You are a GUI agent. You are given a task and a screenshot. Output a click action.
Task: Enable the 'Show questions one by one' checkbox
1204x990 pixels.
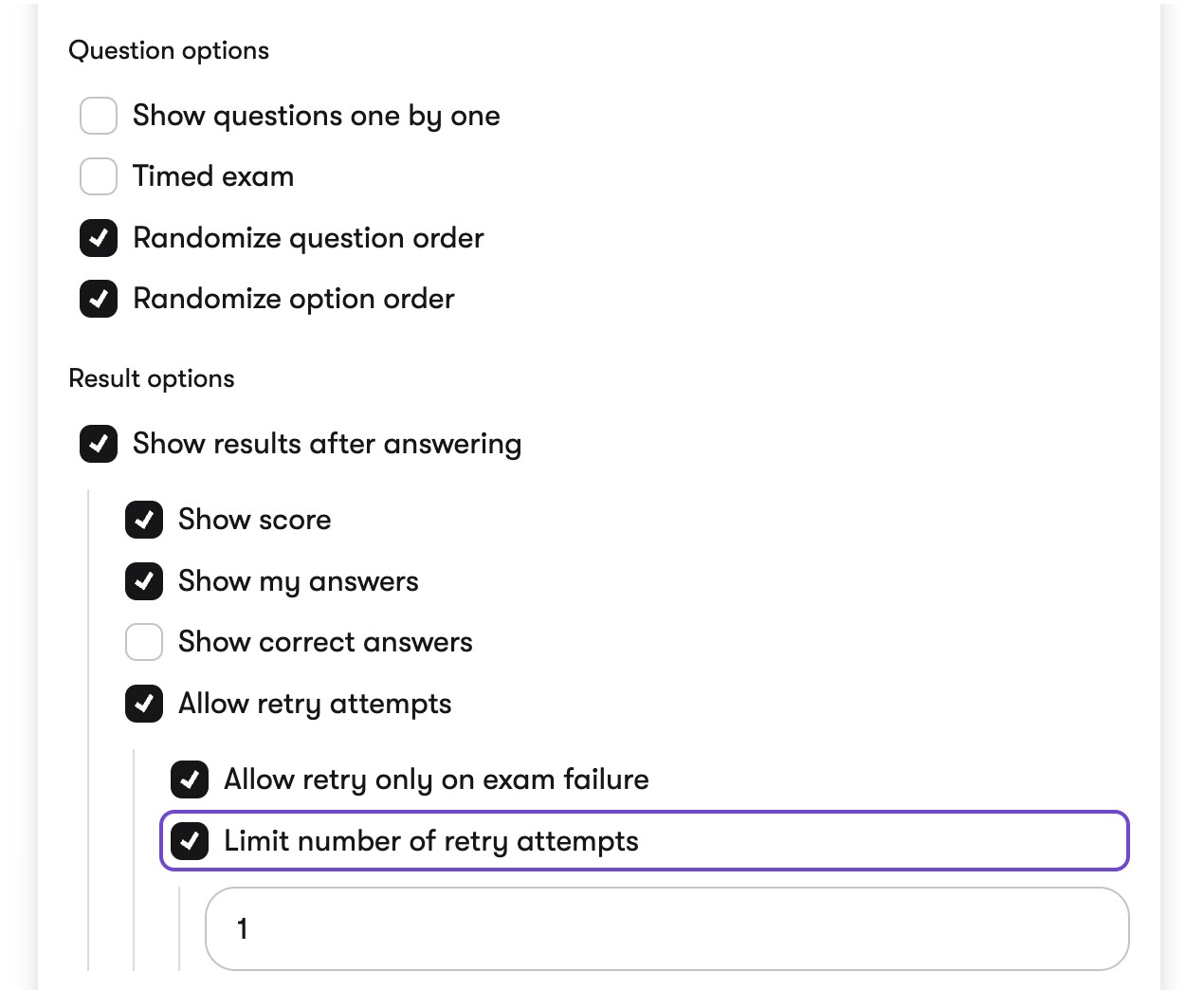click(99, 116)
